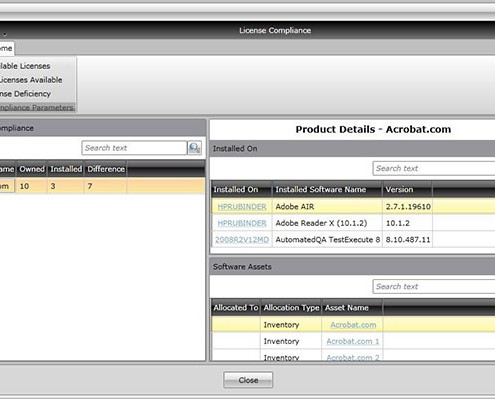
Task: Focus the Software Assets search text field
Action: tap(434, 287)
